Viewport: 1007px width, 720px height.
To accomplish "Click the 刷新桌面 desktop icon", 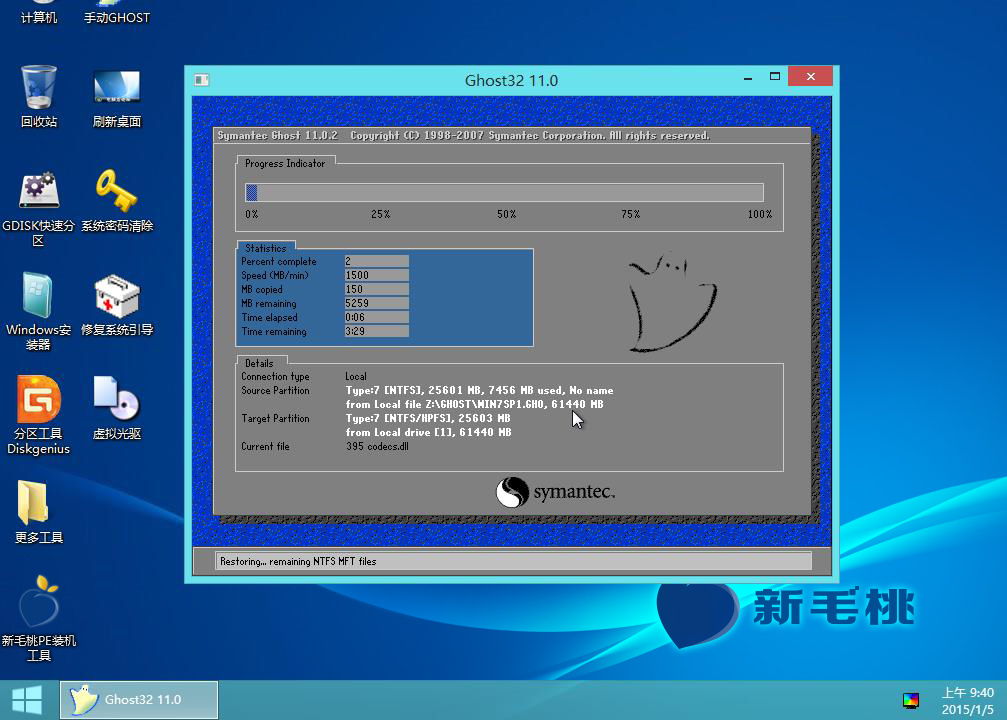I will click(117, 96).
